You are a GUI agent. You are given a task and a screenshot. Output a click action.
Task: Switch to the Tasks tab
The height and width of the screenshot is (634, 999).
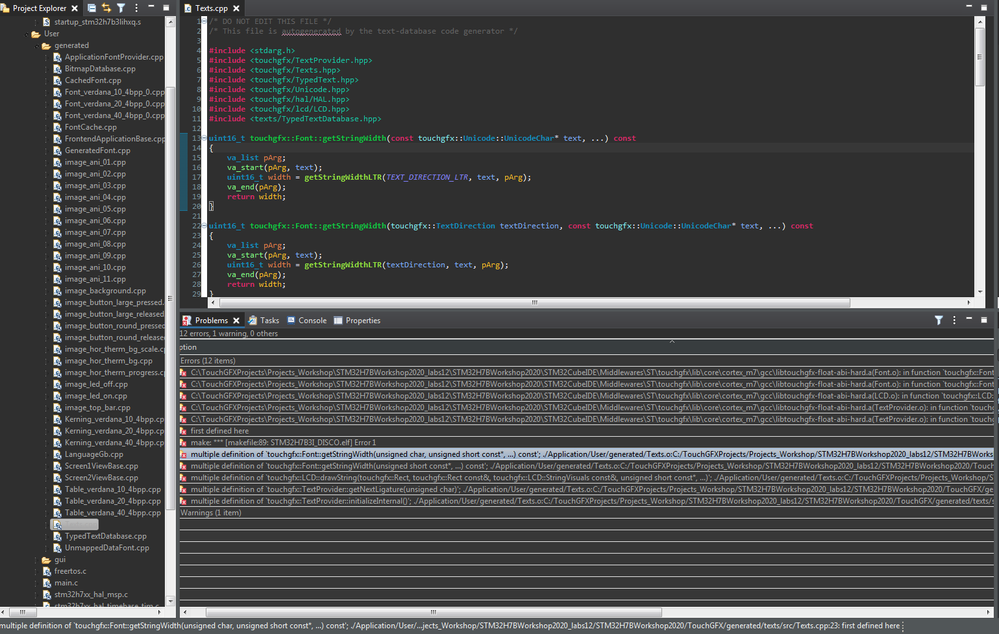click(x=264, y=321)
